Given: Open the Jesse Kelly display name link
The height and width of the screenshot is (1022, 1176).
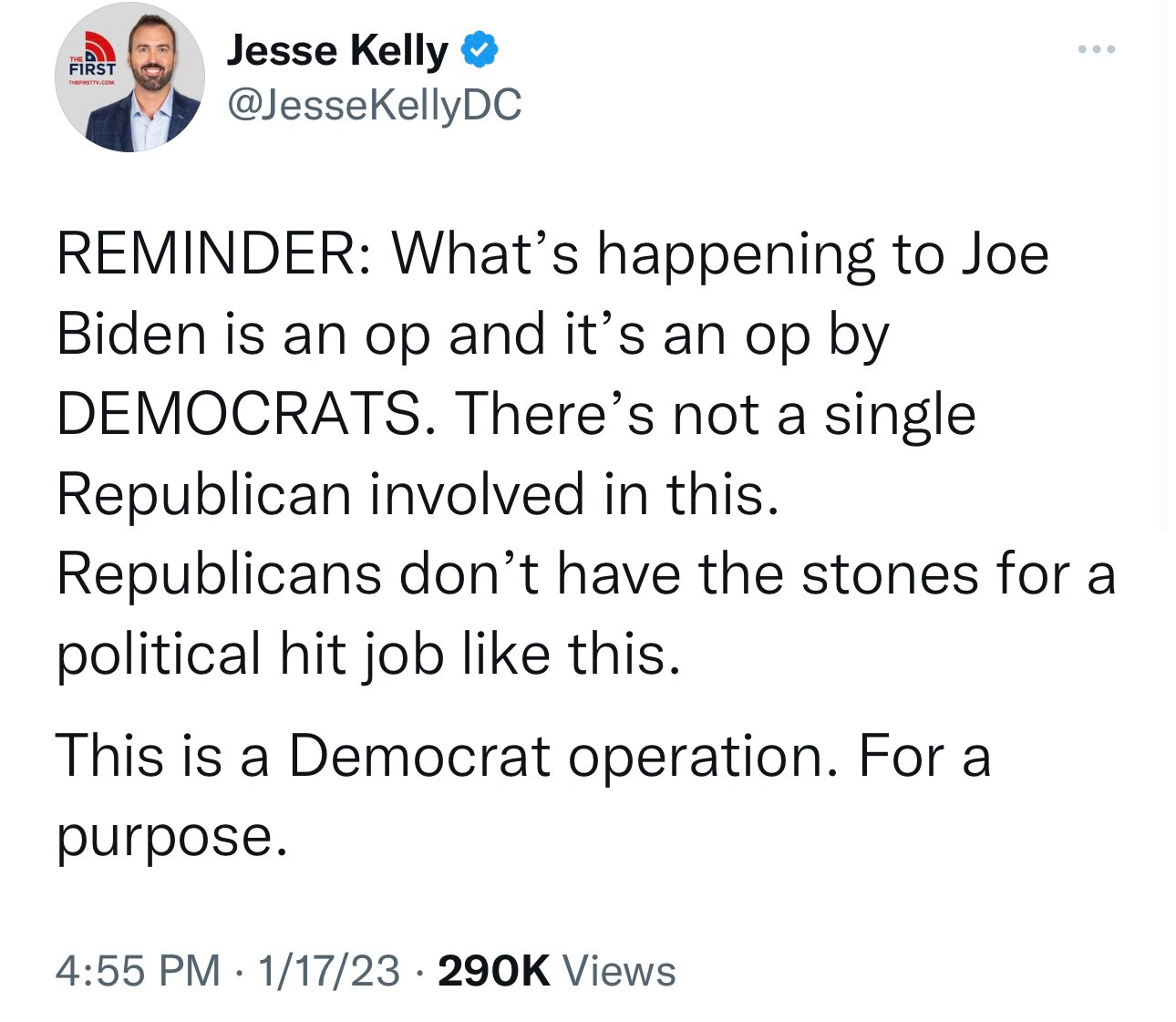Looking at the screenshot, I should [x=337, y=50].
